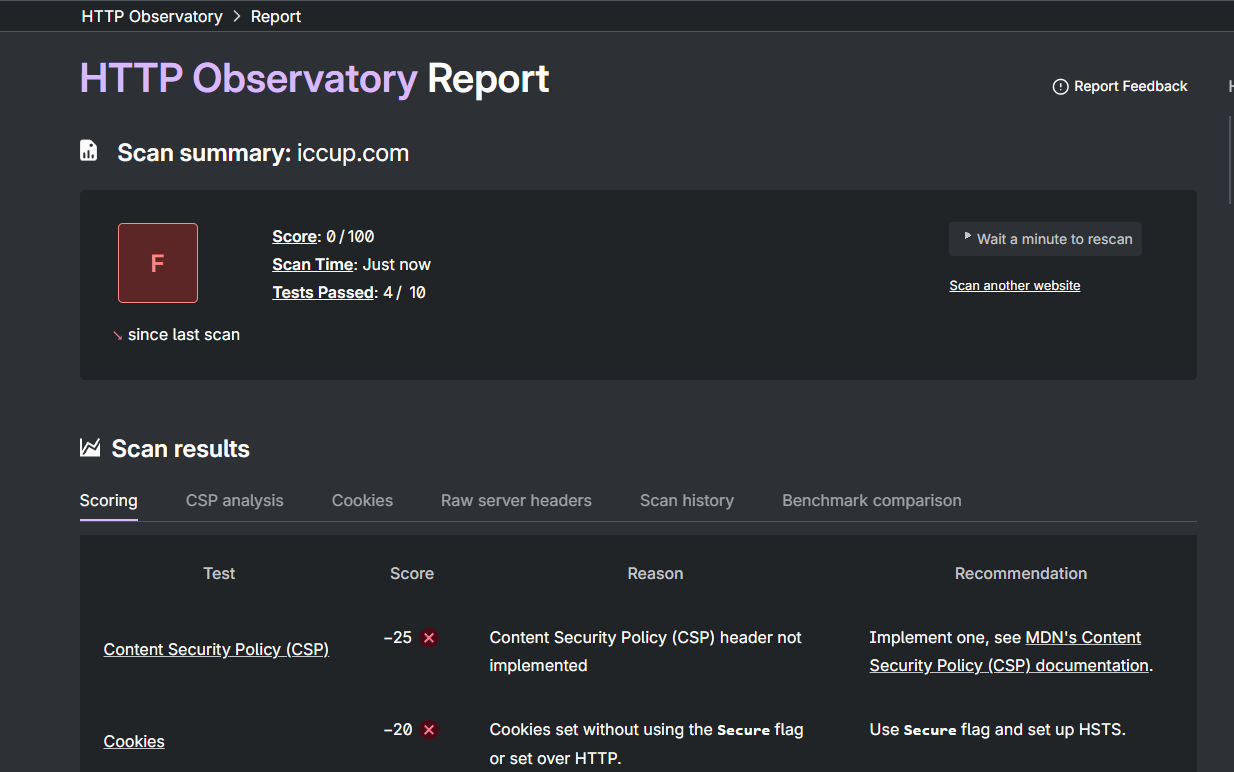Click the Score label link
Image resolution: width=1234 pixels, height=772 pixels.
(x=294, y=237)
